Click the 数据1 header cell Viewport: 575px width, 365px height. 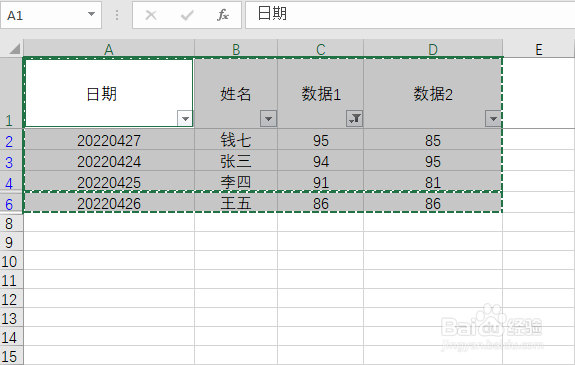(321, 93)
